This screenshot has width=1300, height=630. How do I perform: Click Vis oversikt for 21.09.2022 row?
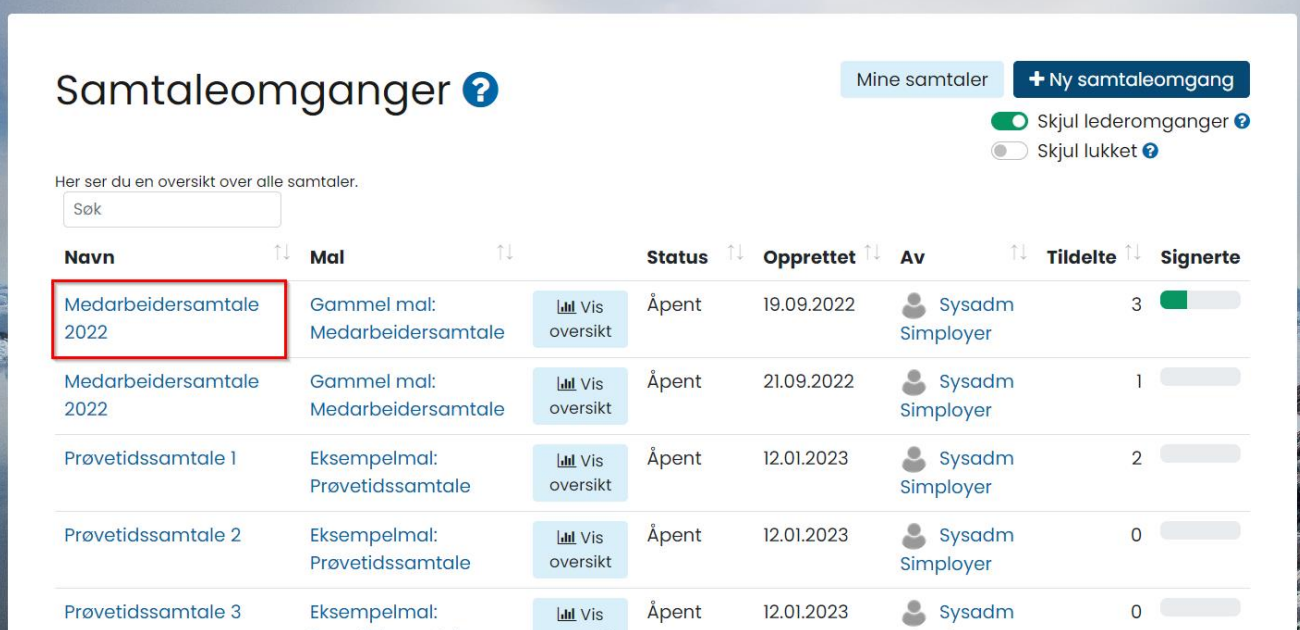(580, 396)
